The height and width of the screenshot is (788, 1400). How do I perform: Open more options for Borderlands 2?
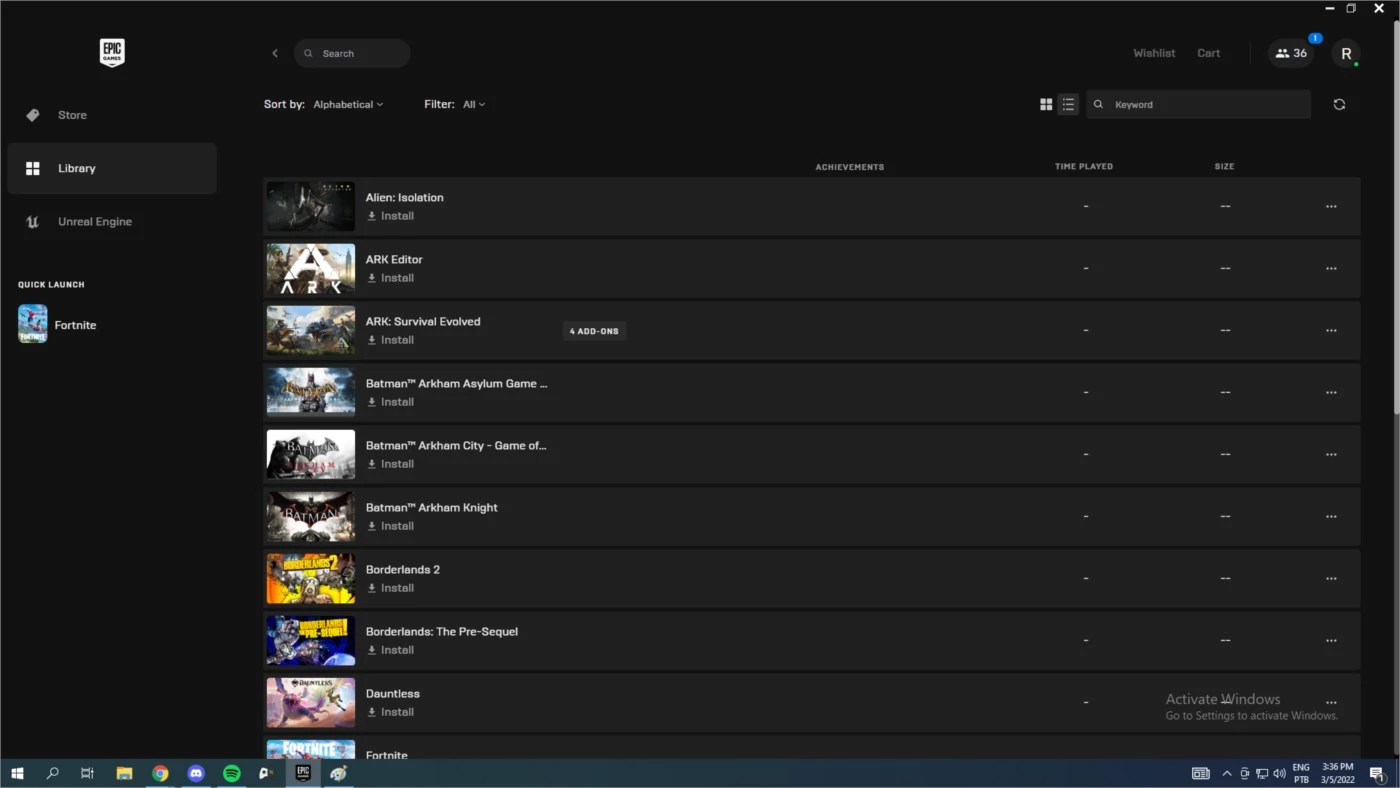coord(1331,578)
